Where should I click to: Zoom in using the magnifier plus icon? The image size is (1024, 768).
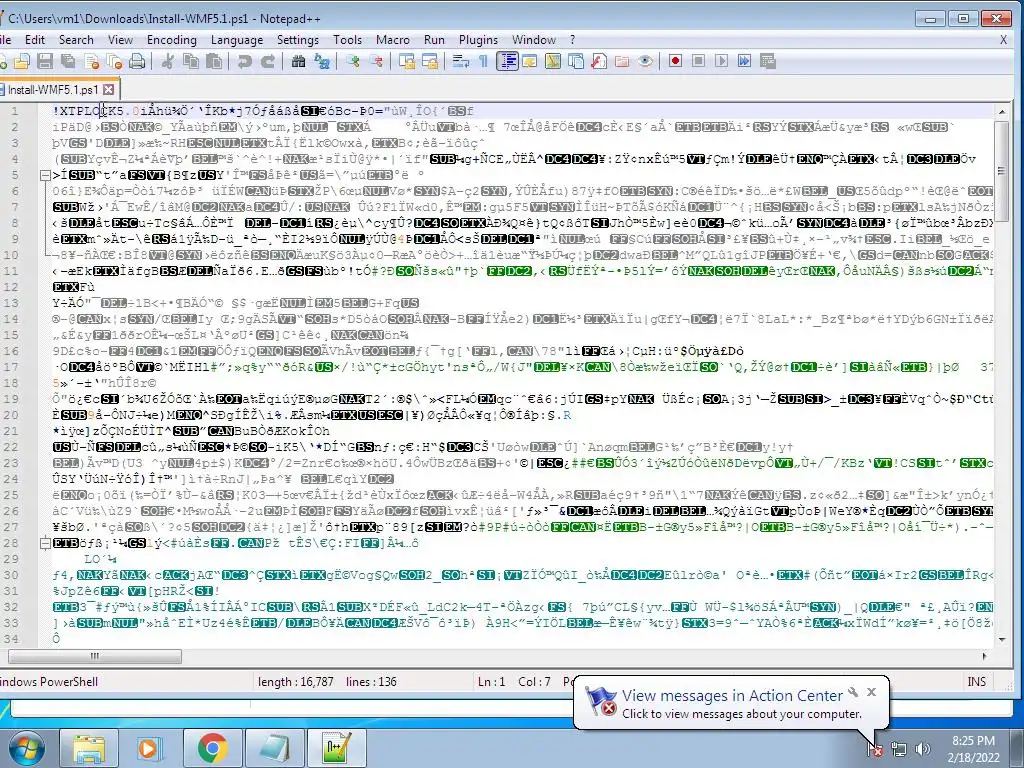point(353,61)
